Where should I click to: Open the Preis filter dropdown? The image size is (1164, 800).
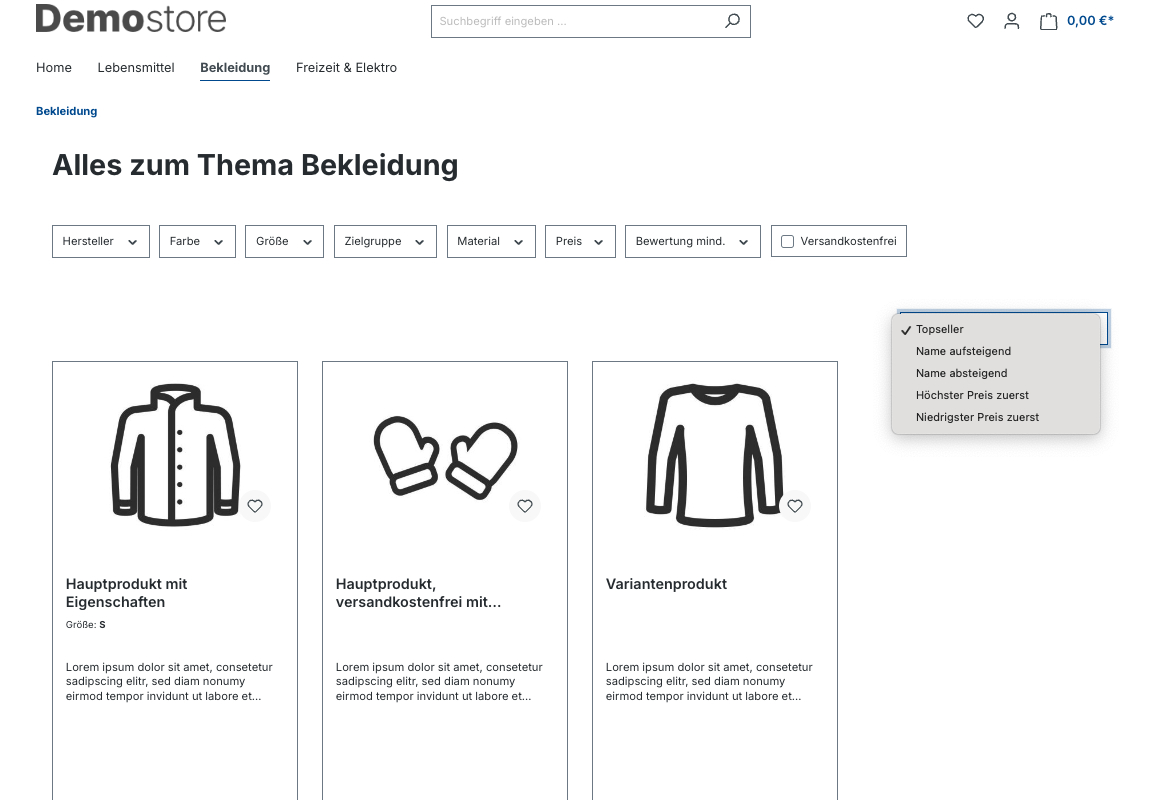tap(579, 242)
